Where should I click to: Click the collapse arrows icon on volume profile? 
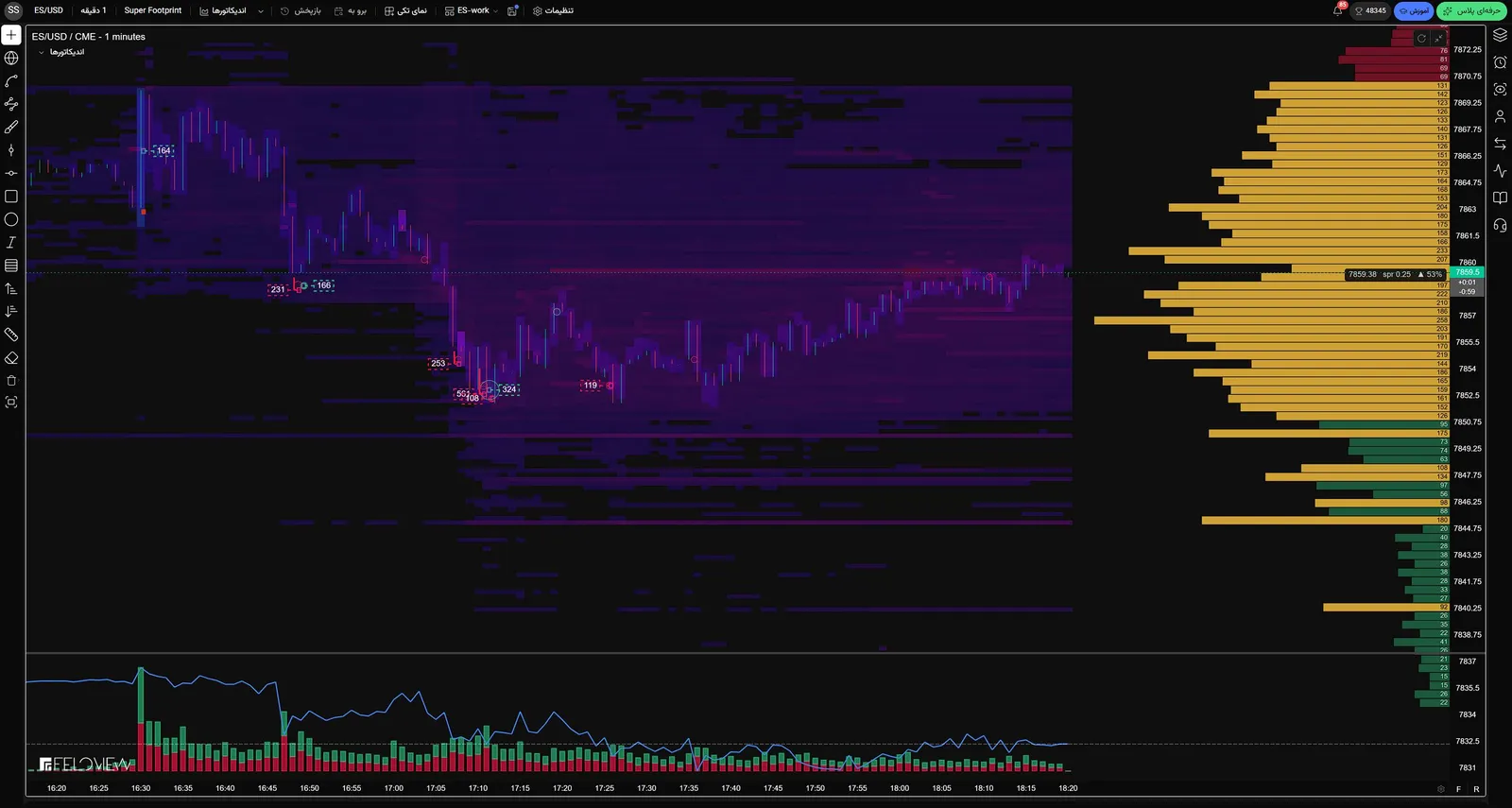click(x=1438, y=38)
